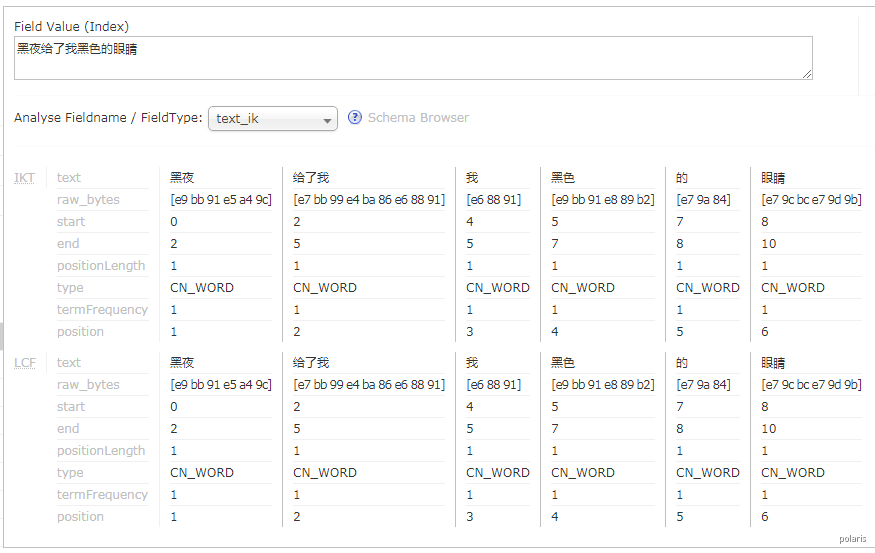
Task: Select LCF token text 黑色
Action: [562, 363]
